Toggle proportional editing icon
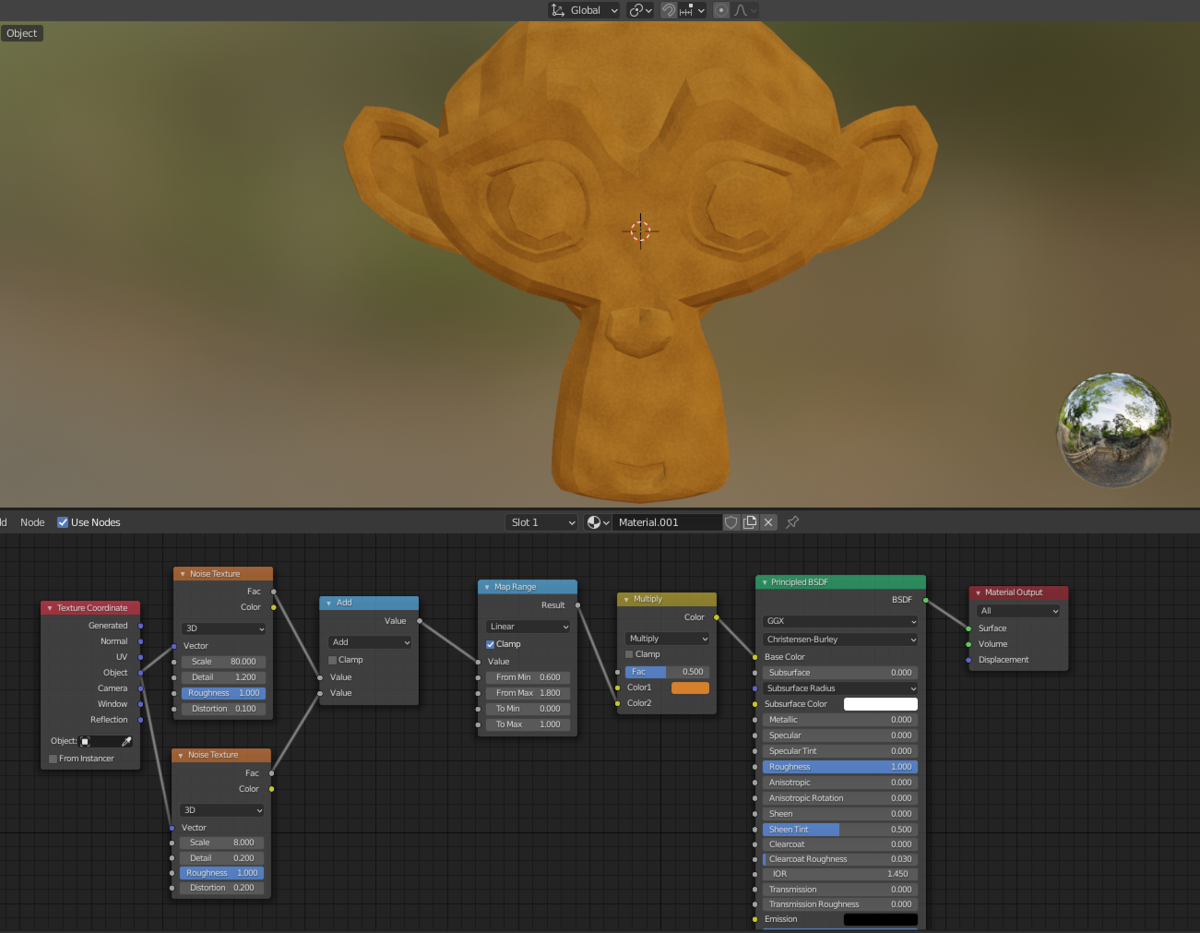The height and width of the screenshot is (933, 1200). coord(721,10)
